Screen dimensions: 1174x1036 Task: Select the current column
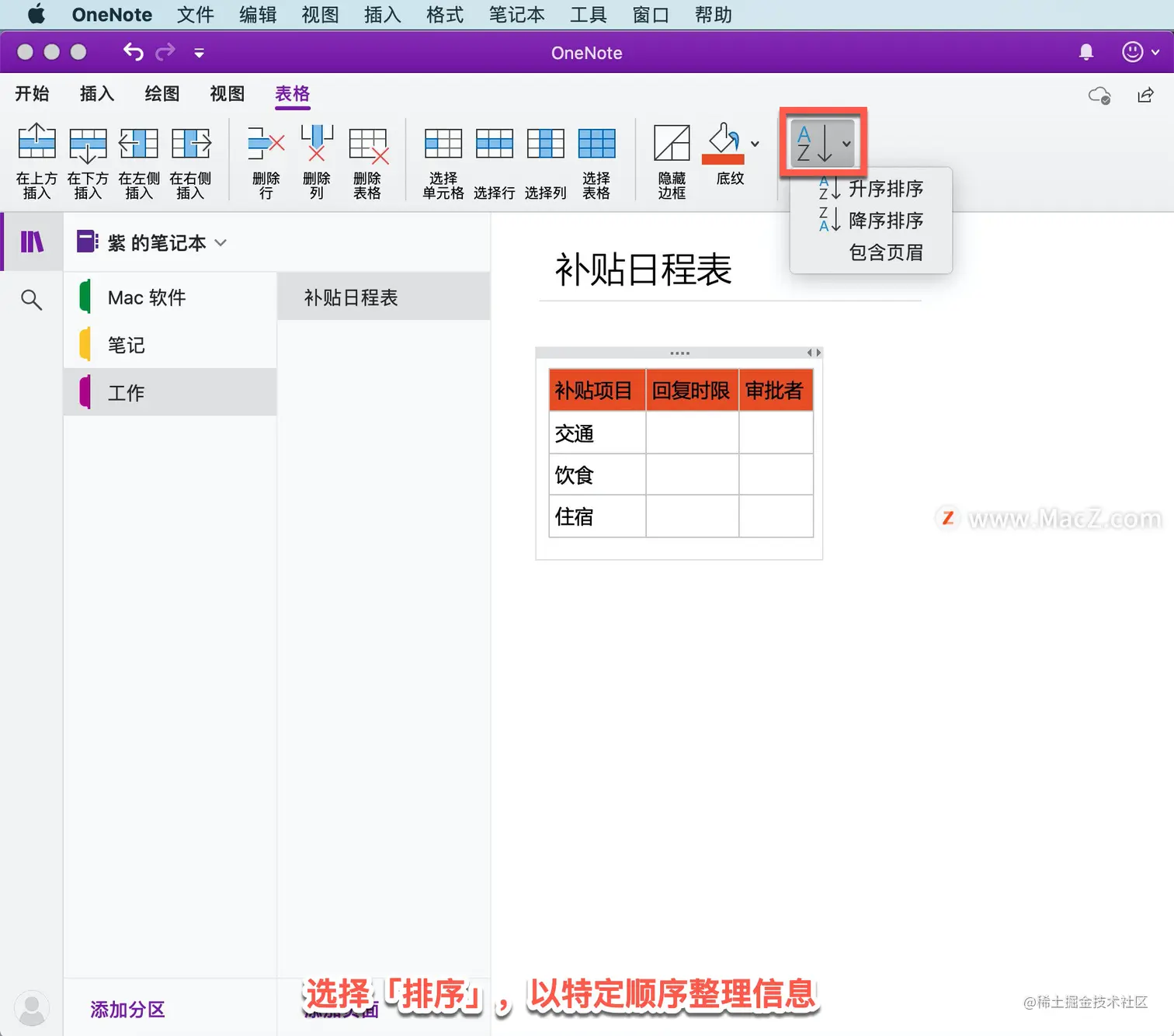[x=546, y=161]
